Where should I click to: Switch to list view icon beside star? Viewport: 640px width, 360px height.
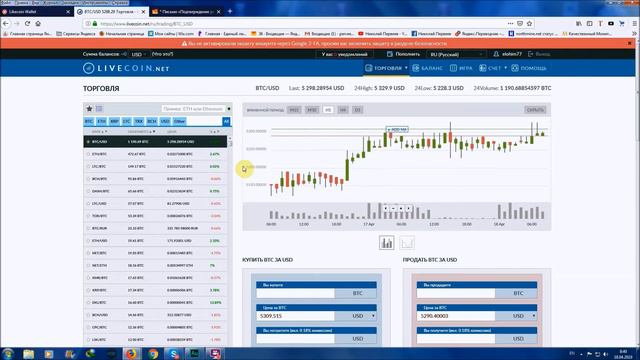point(99,109)
